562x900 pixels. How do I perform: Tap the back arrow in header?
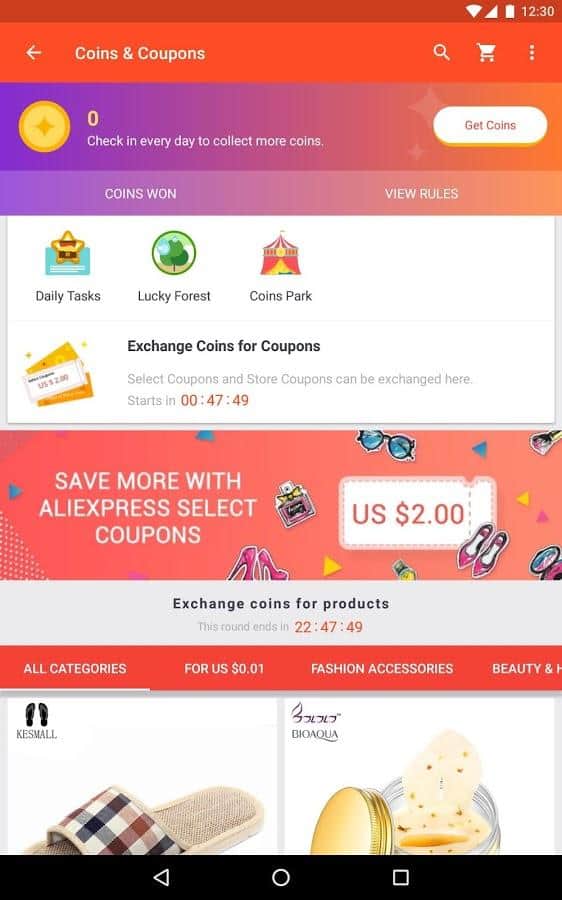click(x=34, y=53)
